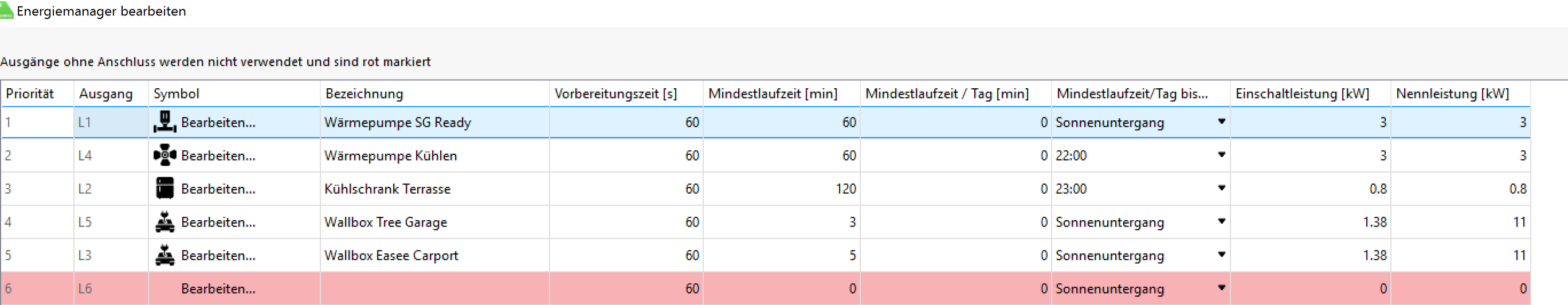
Task: Open the Sonnenuntergang dropdown for Wärmepumpe SG Ready
Action: click(x=1221, y=122)
